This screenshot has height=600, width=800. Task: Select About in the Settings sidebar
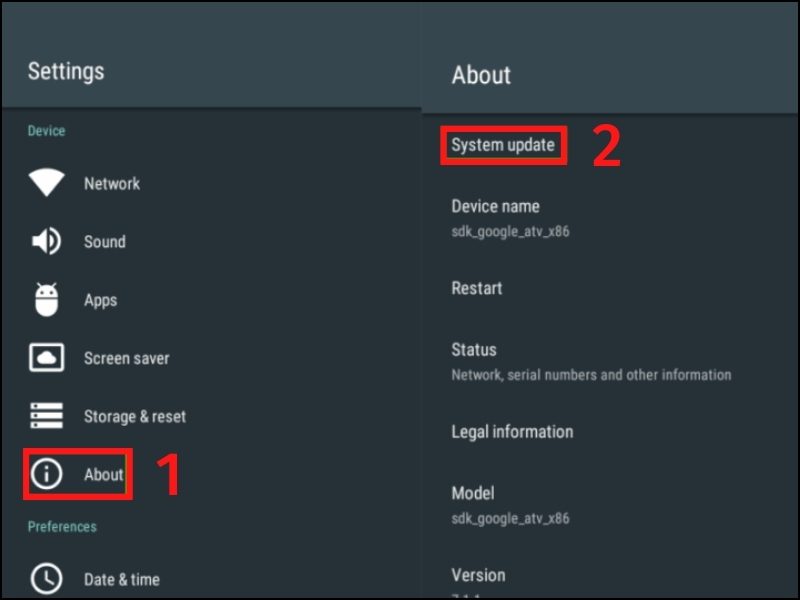[x=103, y=474]
